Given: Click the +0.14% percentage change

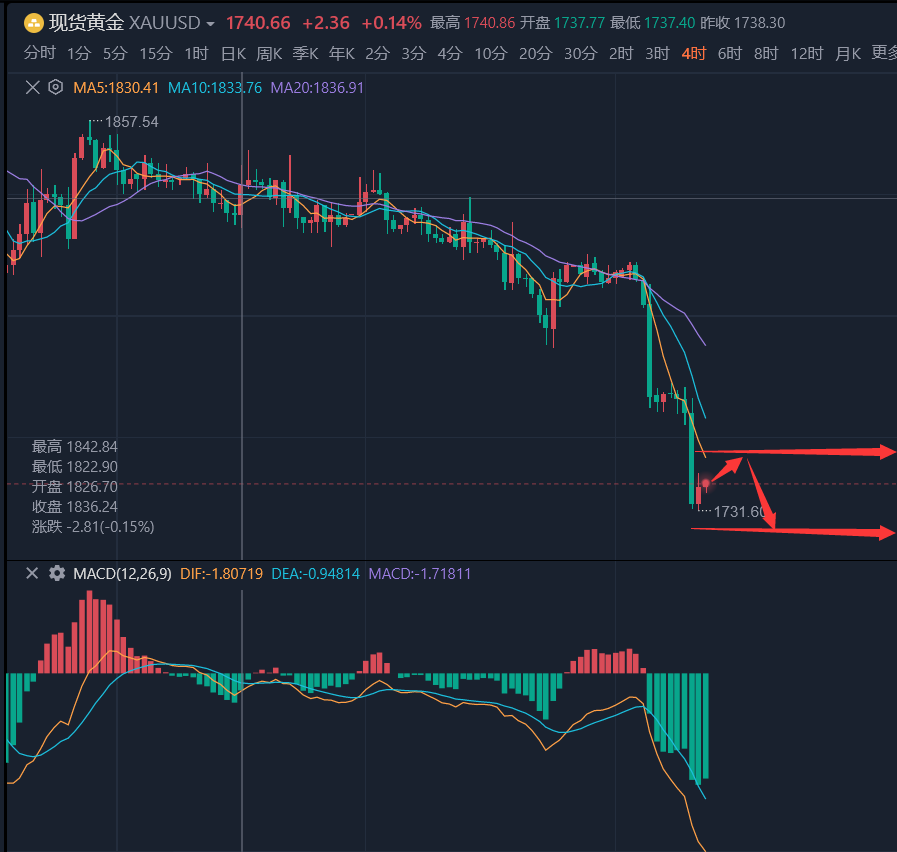Looking at the screenshot, I should pyautogui.click(x=392, y=23).
